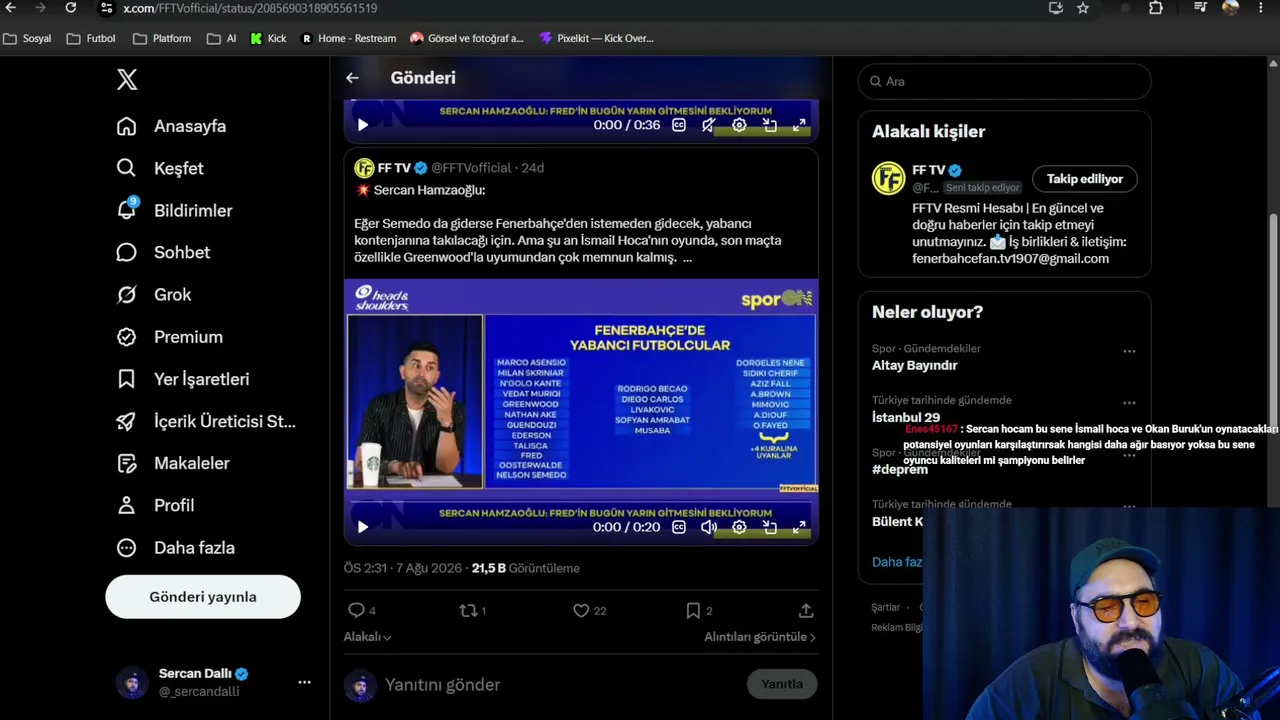Open Bildirimler in the sidebar
The width and height of the screenshot is (1280, 720).
coord(174,210)
